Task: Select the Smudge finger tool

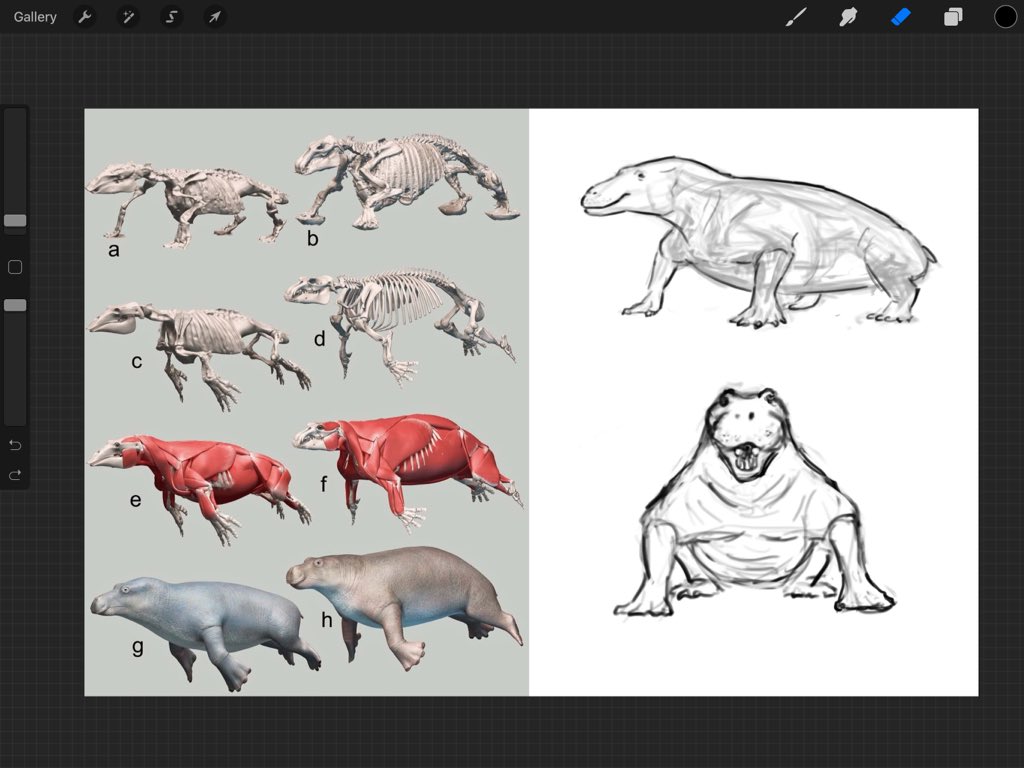Action: point(848,17)
